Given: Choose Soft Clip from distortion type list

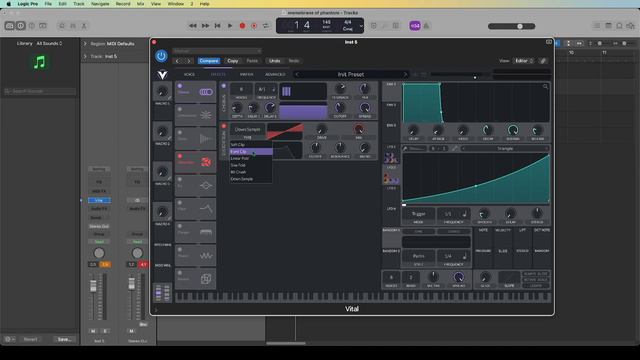Looking at the screenshot, I should 251,144.
